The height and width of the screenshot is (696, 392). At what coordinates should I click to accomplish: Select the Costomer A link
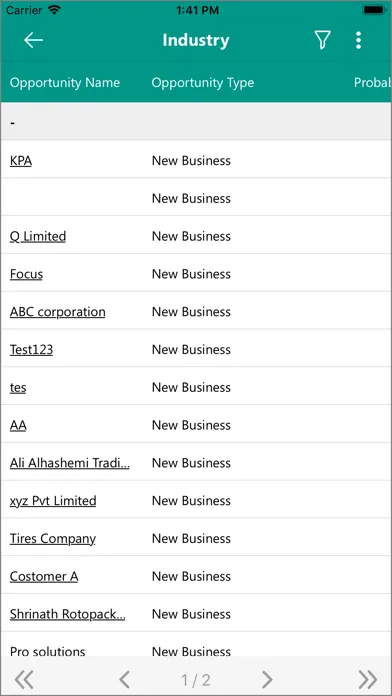(44, 576)
